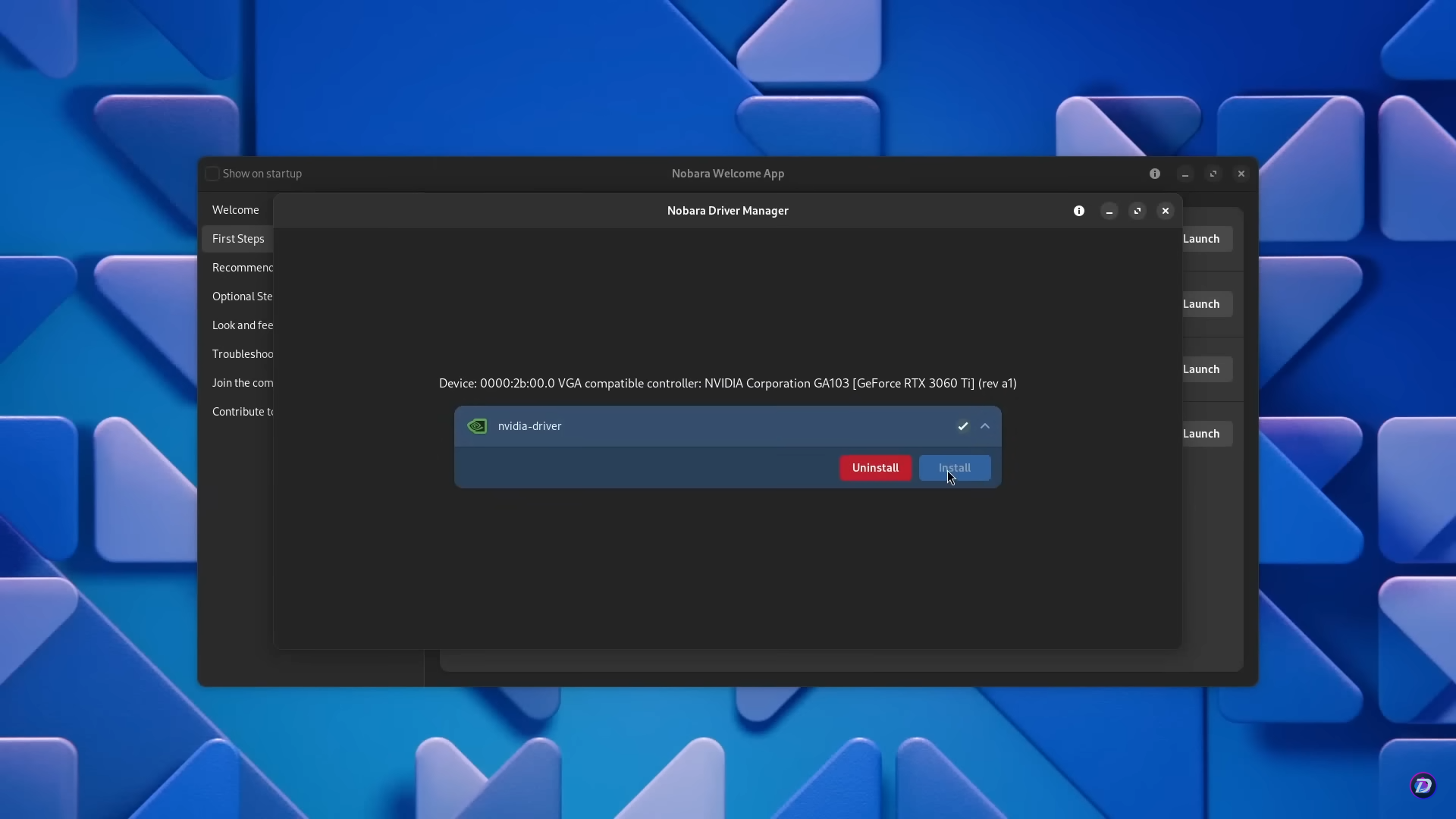Screen dimensions: 1456x819
Task: Enable the Show on startup checkbox
Action: (x=212, y=173)
